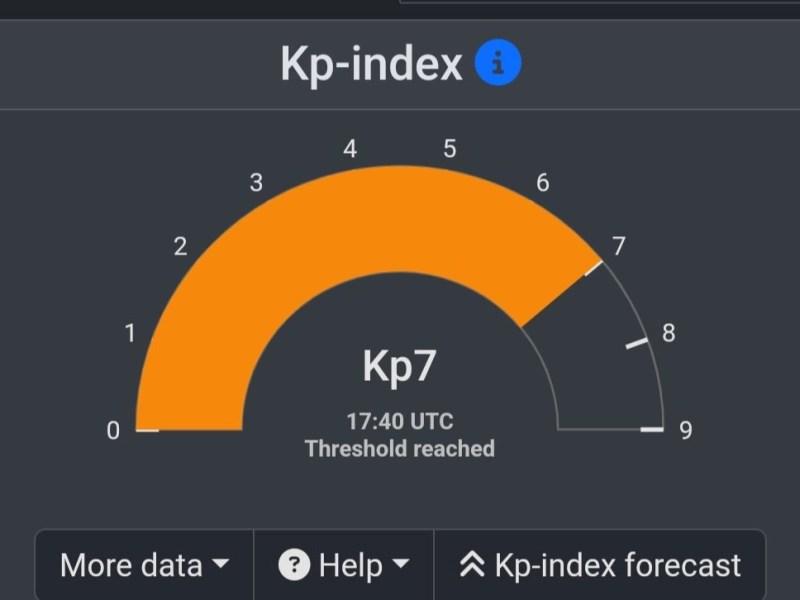Click the blue info icon beside Kp-index

pyautogui.click(x=498, y=65)
